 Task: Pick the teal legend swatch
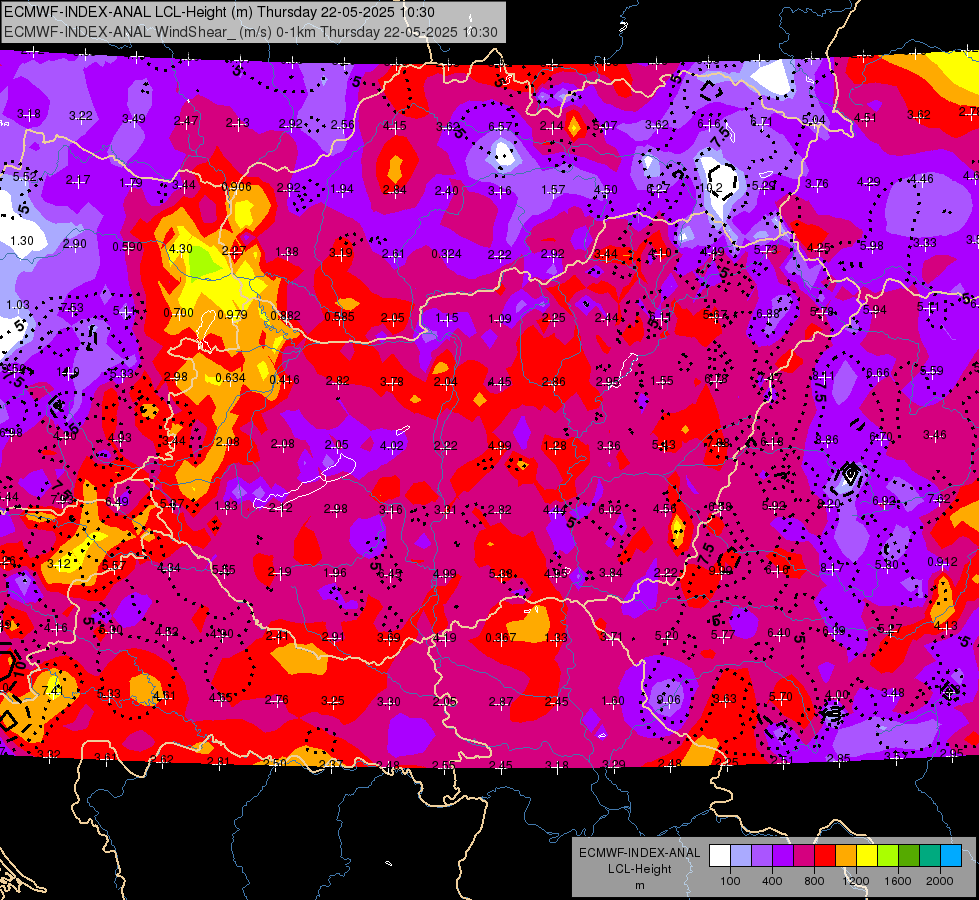coord(930,856)
